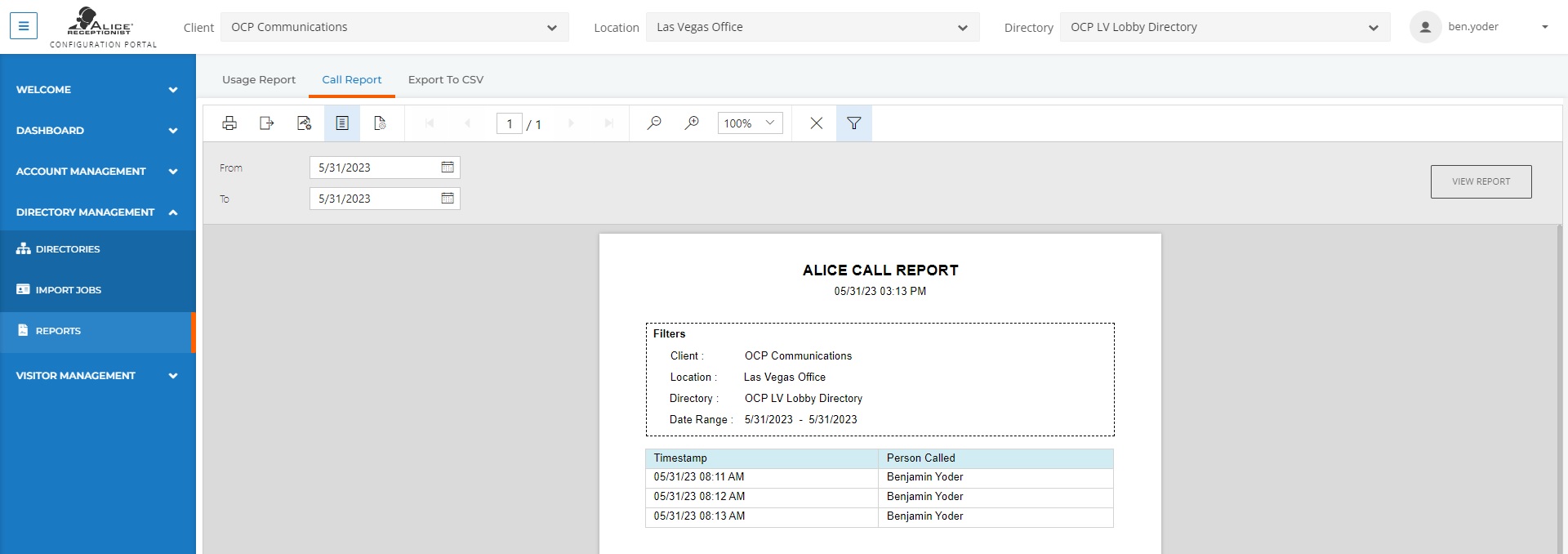Zoom out the report view

click(654, 123)
